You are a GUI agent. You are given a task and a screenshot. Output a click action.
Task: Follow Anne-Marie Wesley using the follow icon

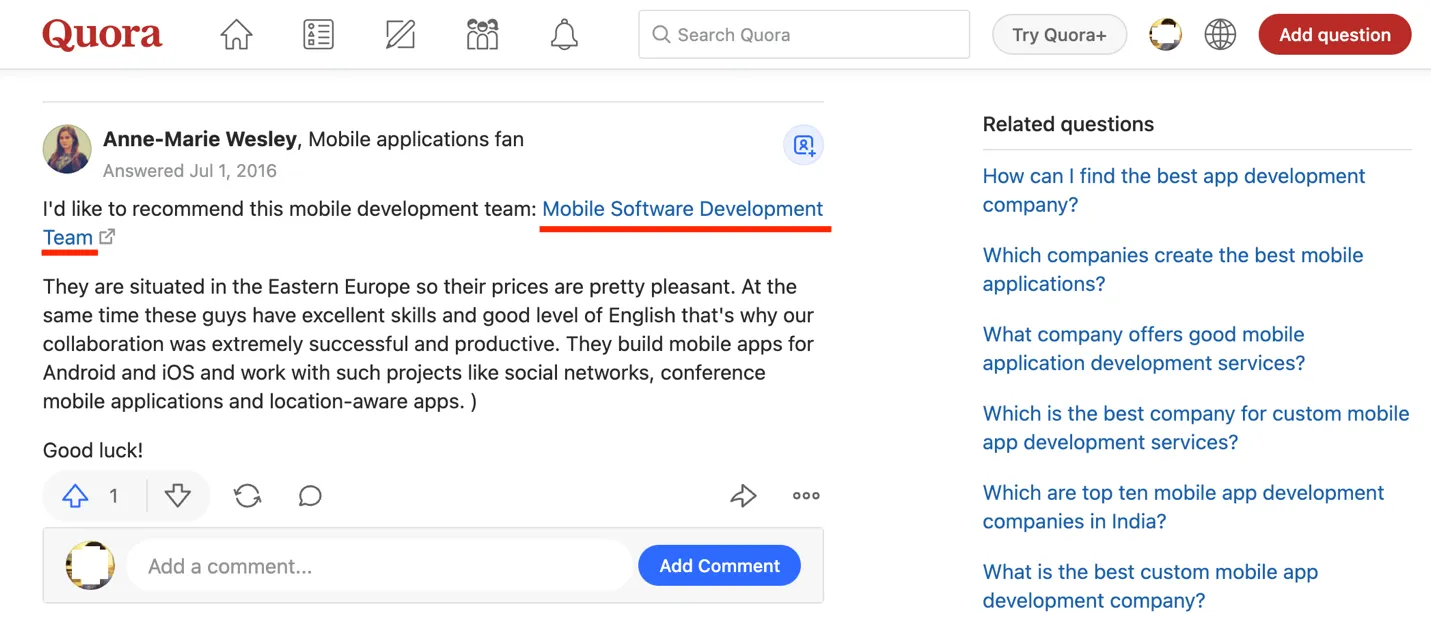(803, 145)
